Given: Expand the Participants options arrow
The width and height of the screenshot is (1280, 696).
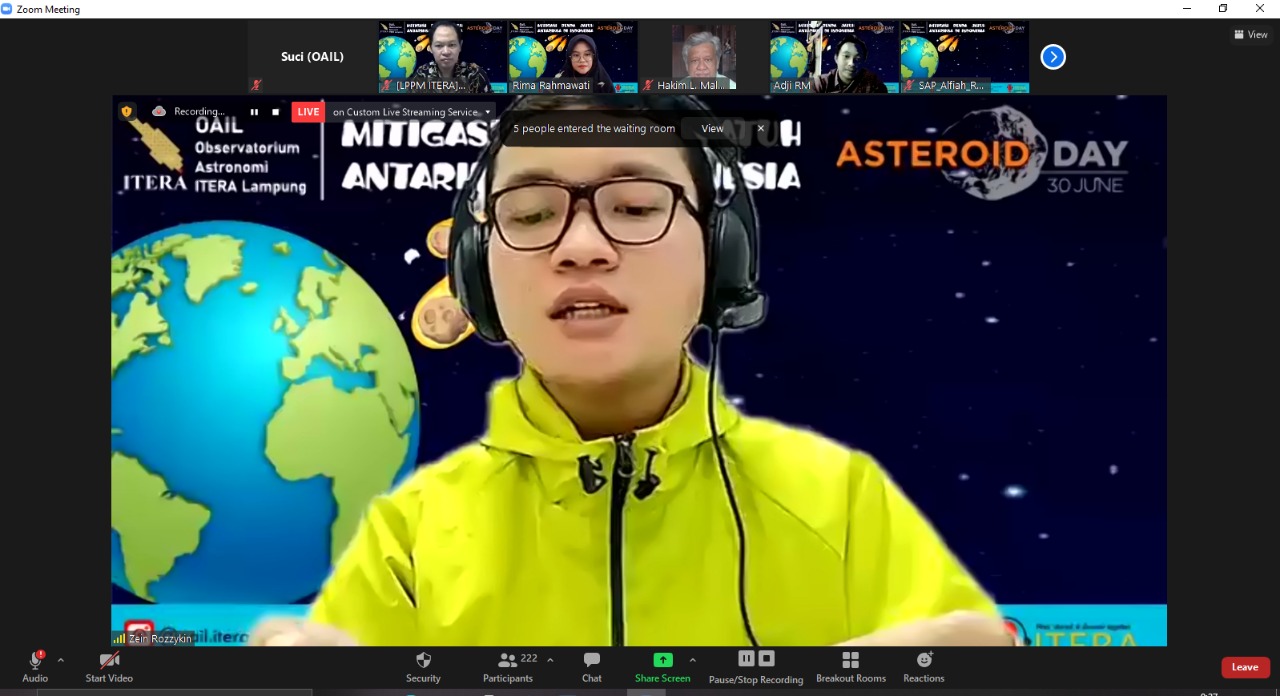Looking at the screenshot, I should [550, 660].
